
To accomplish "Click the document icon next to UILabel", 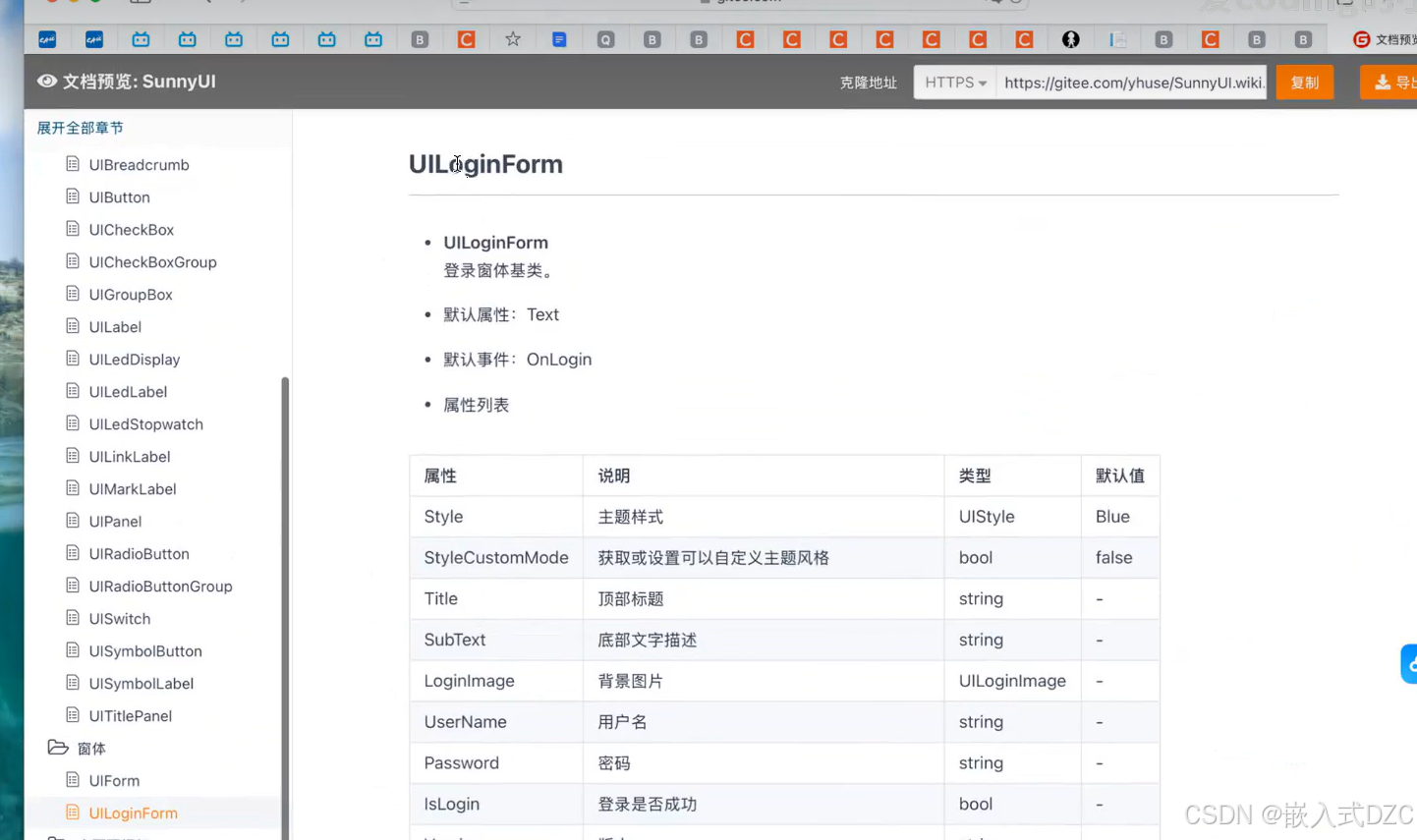I will point(73,326).
